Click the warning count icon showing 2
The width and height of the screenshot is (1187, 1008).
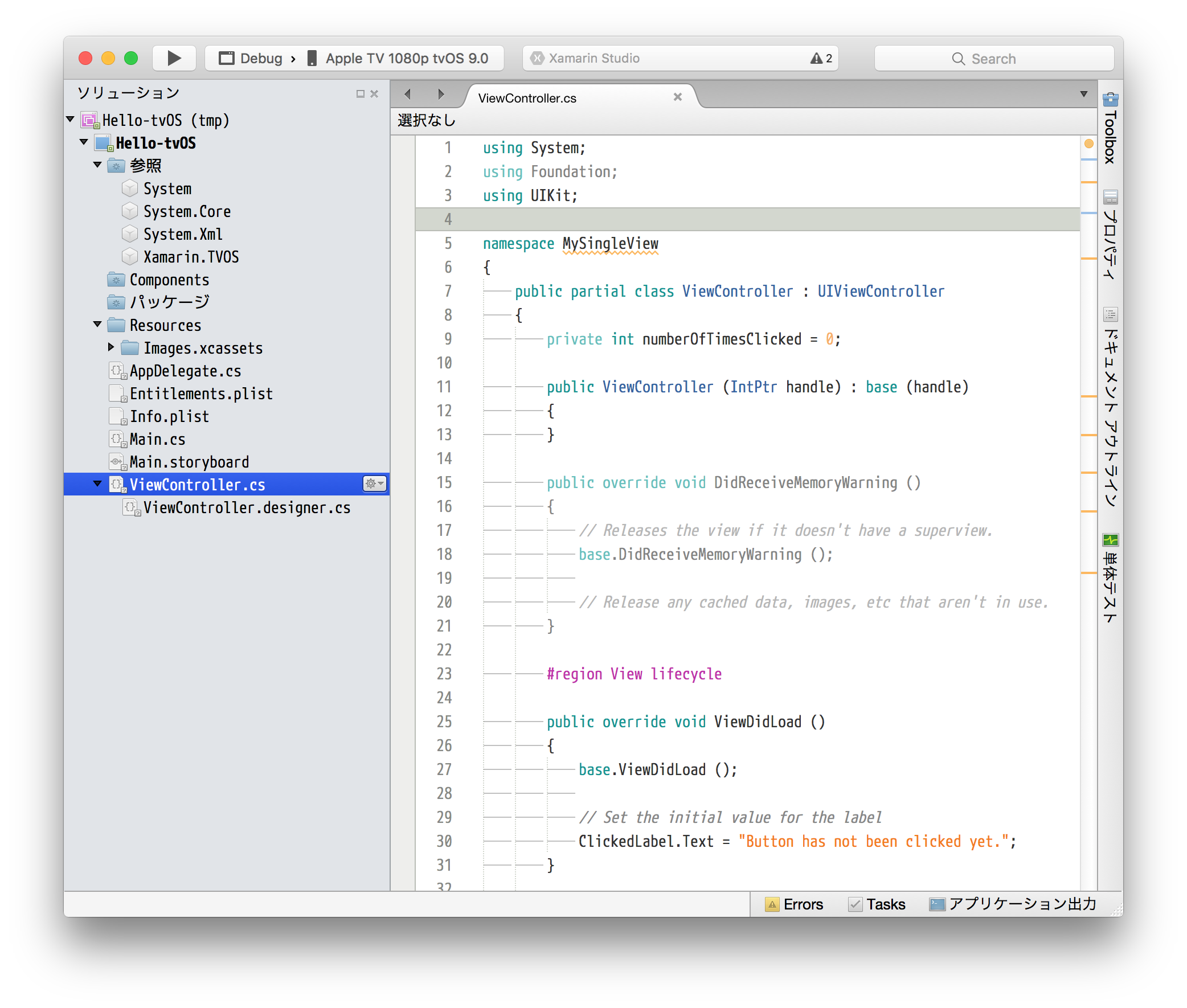coord(821,58)
